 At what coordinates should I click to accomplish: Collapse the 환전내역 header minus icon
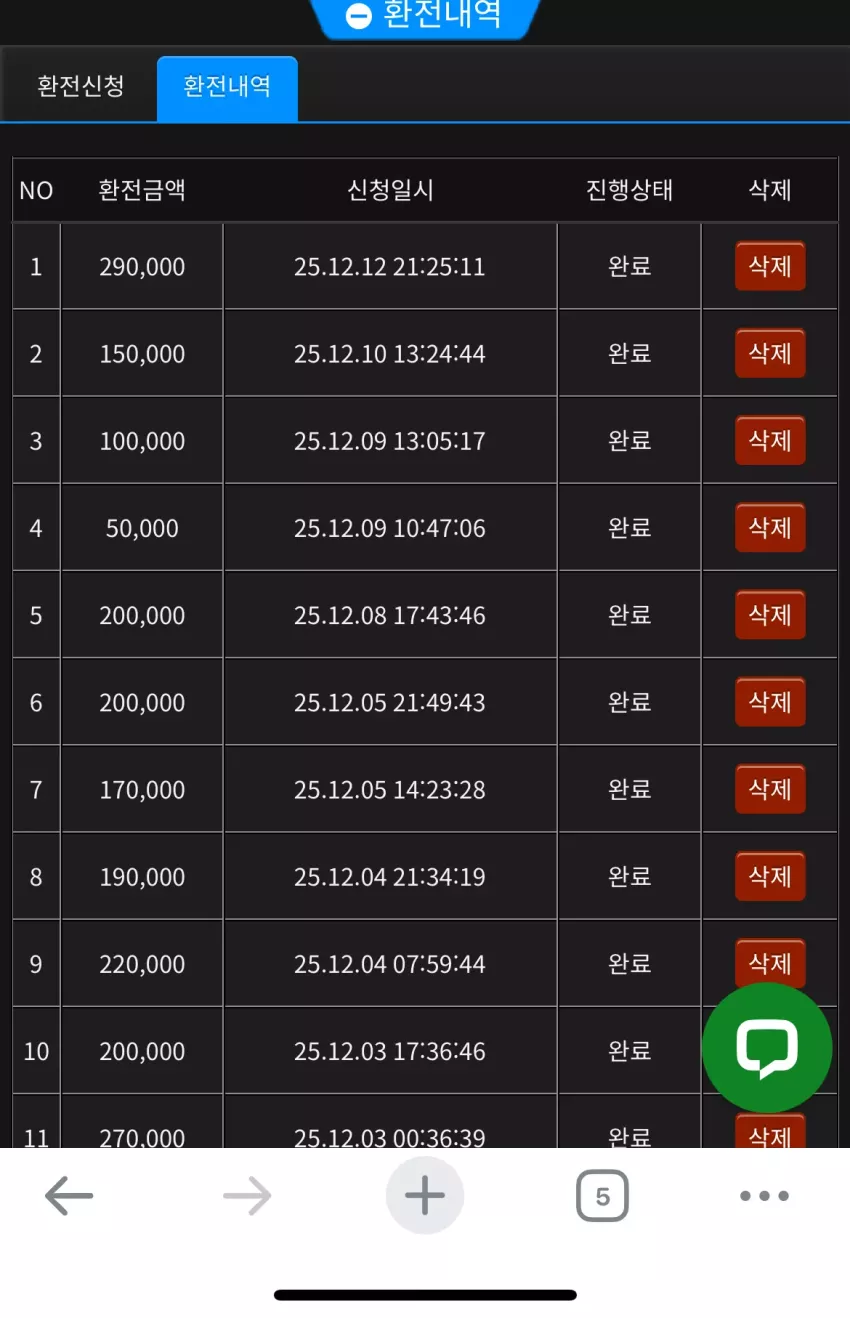click(x=358, y=16)
